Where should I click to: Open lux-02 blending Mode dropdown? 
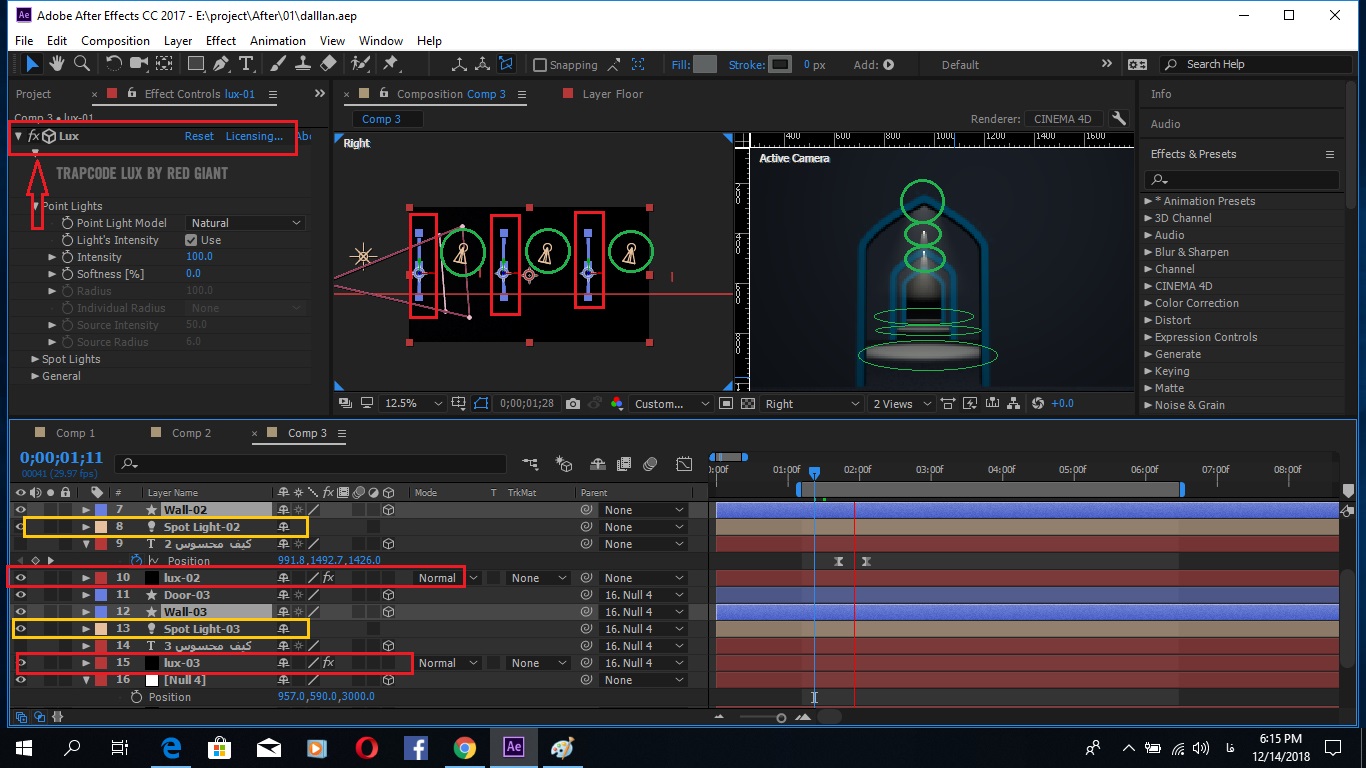(448, 578)
